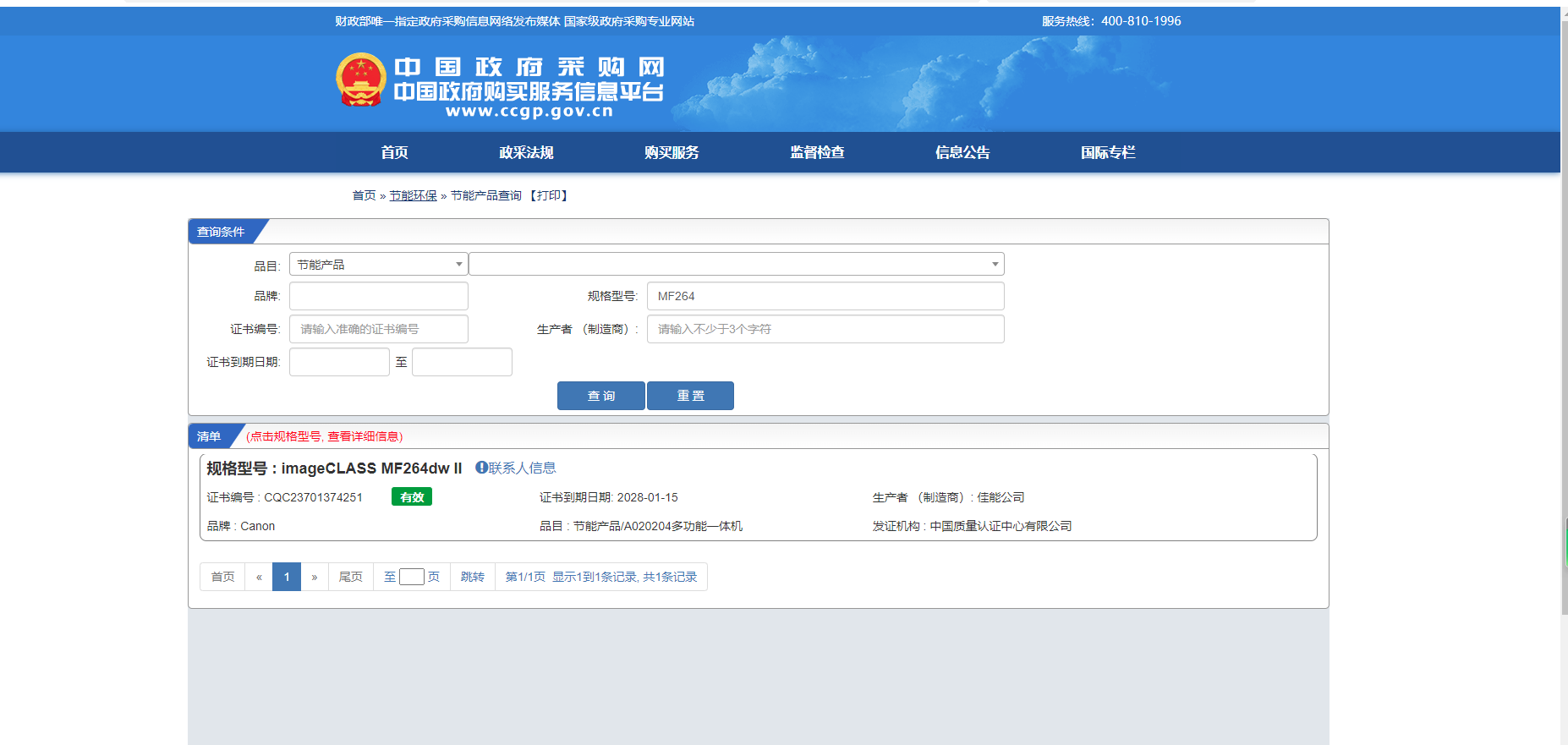Viewport: 1568px width, 745px height.
Task: Click the 首页 first-page pagination button
Action: point(222,577)
